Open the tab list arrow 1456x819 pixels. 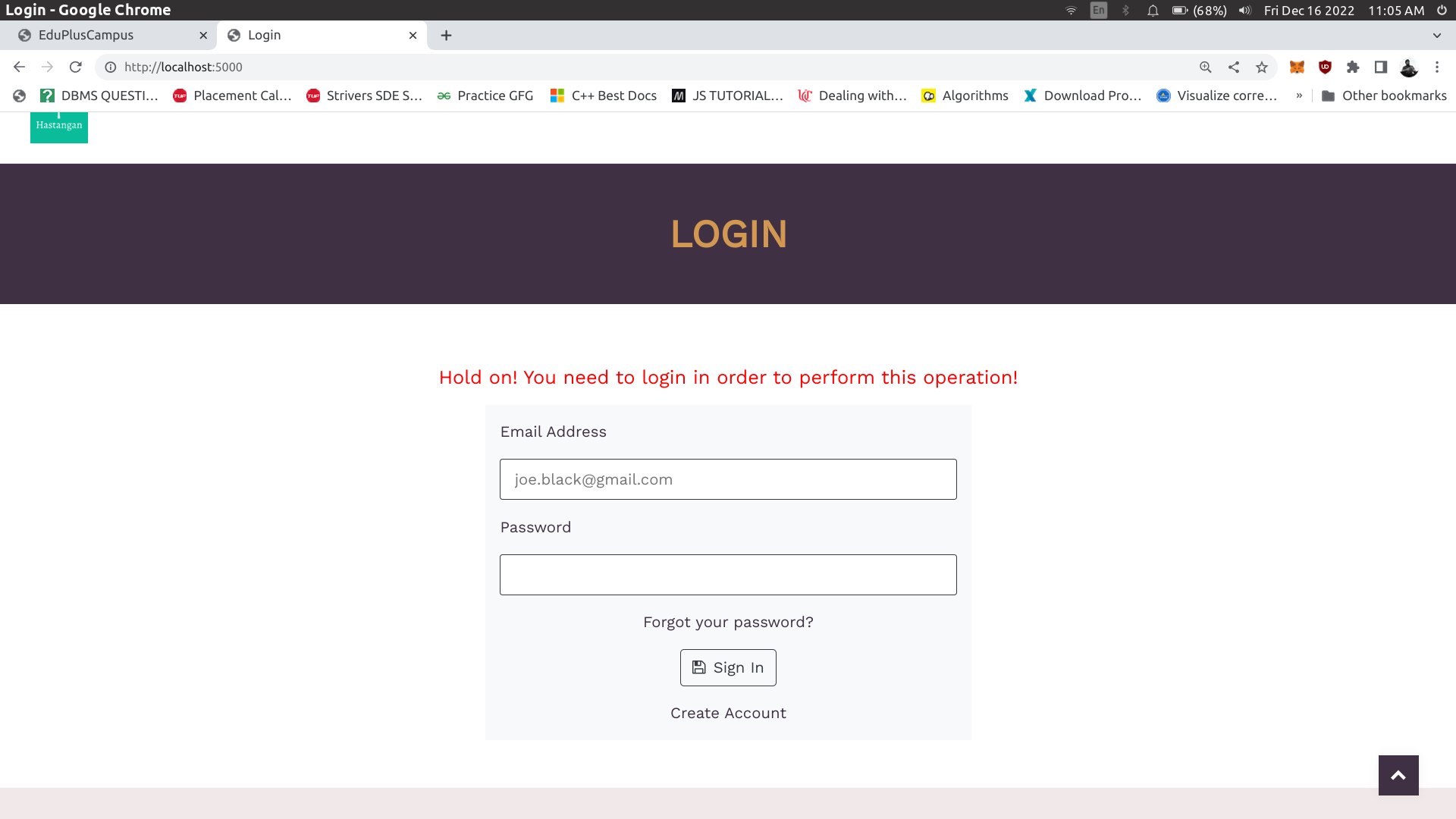click(x=1437, y=35)
